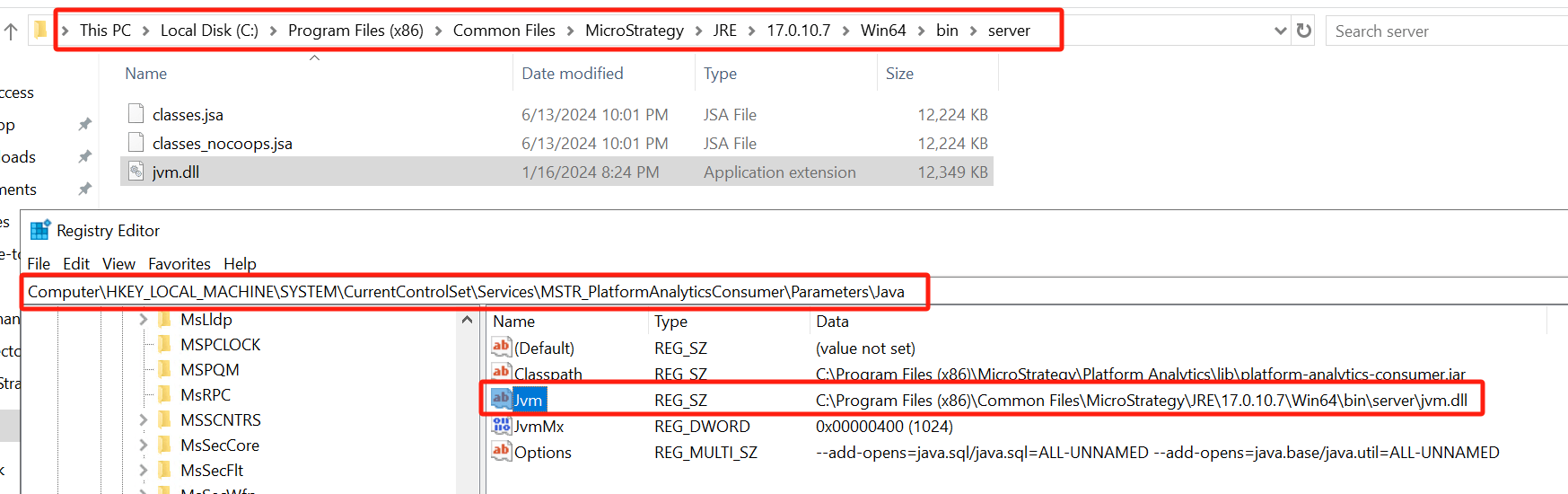Open Help menu in Registry Editor
Image resolution: width=1568 pixels, height=494 pixels.
tap(240, 263)
